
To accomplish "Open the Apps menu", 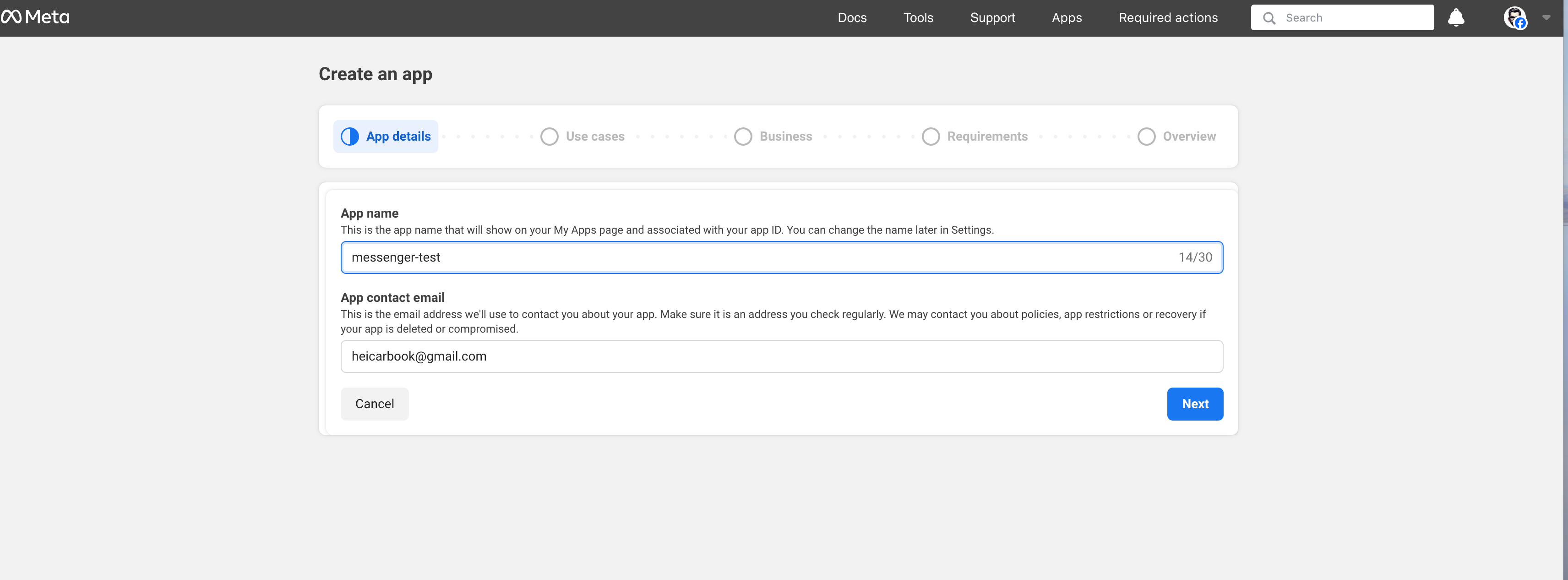I will 1067,18.
